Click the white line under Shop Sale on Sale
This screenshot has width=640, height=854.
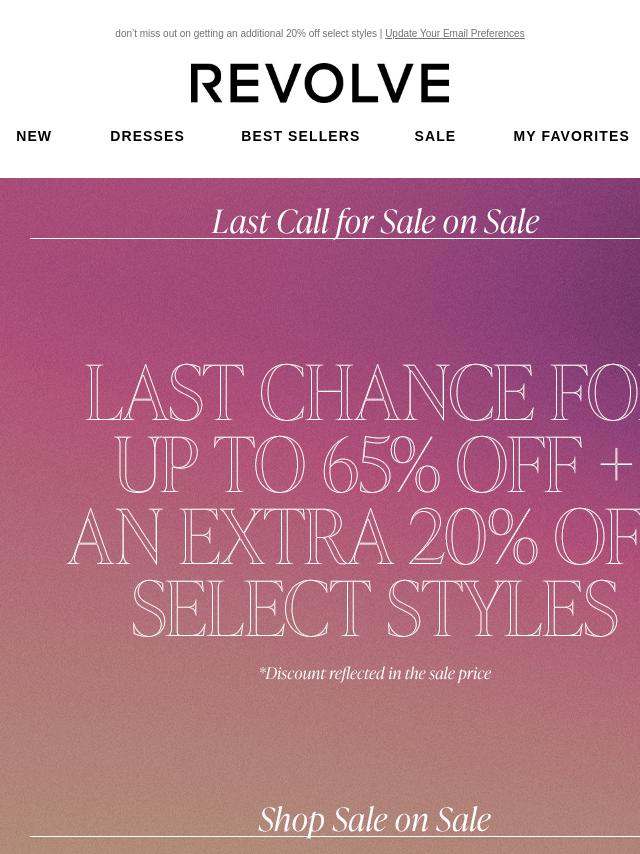tap(334, 837)
